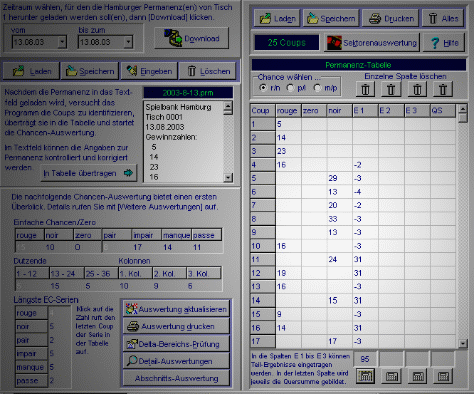This screenshot has width=474, height=394.
Task: Click 'Detail-Auswertungen' magnifier button
Action: (176, 361)
